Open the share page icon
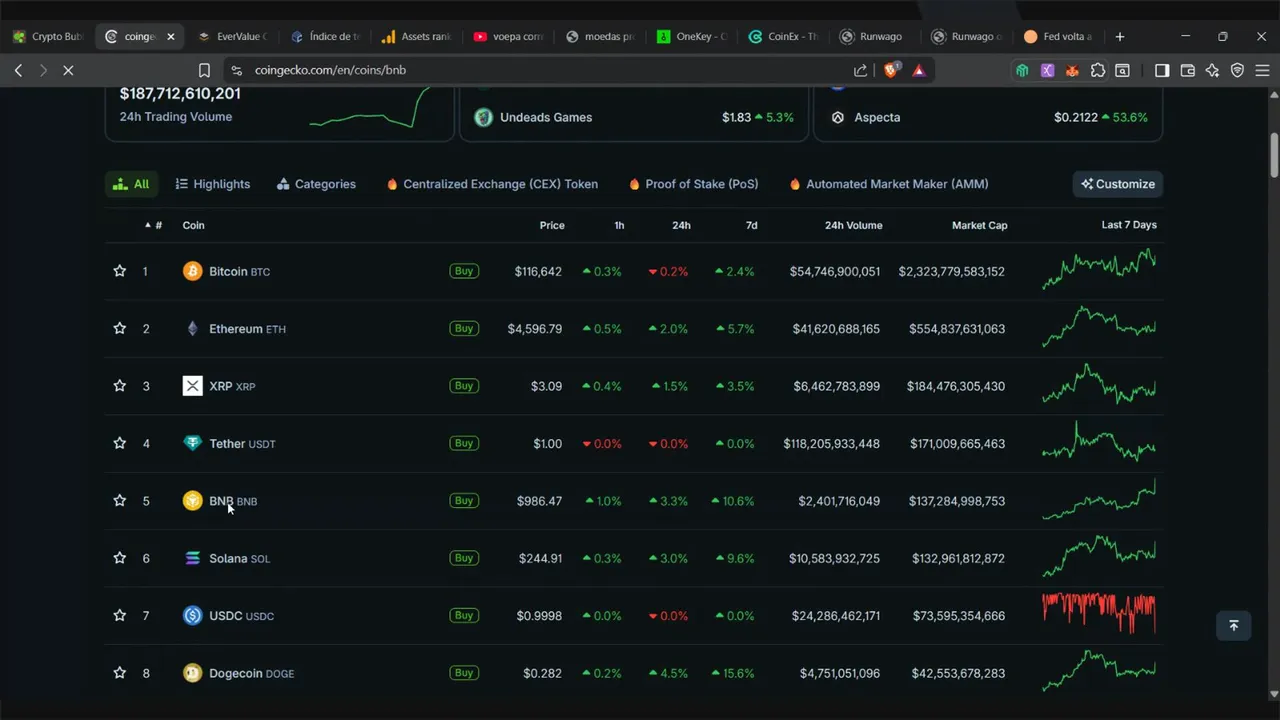Screen dimensions: 1280x720 click(860, 70)
